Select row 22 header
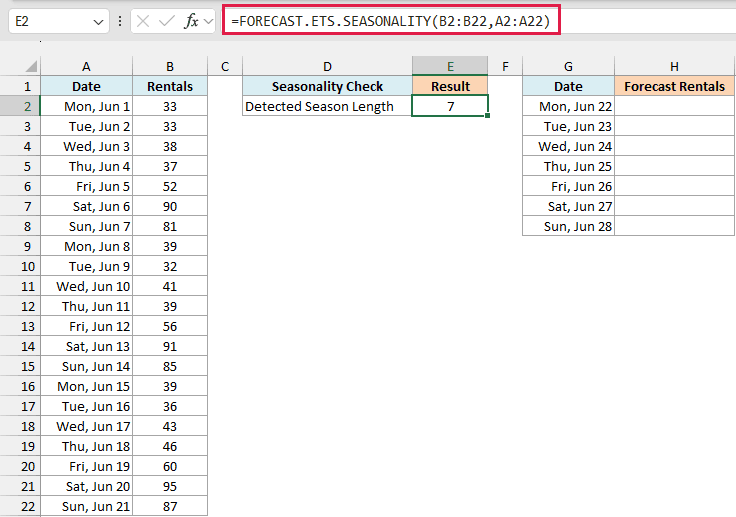This screenshot has width=736, height=517. click(x=20, y=506)
